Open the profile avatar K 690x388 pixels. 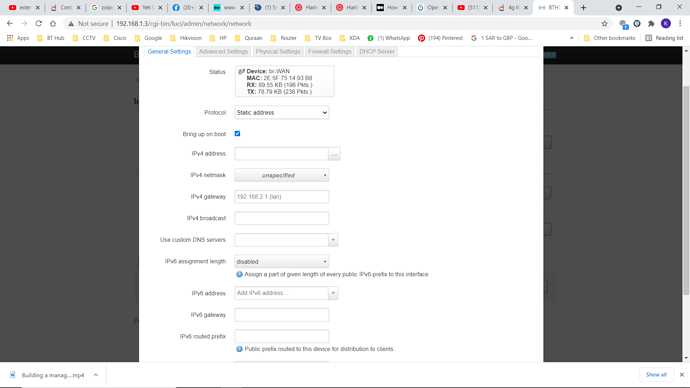click(x=666, y=24)
